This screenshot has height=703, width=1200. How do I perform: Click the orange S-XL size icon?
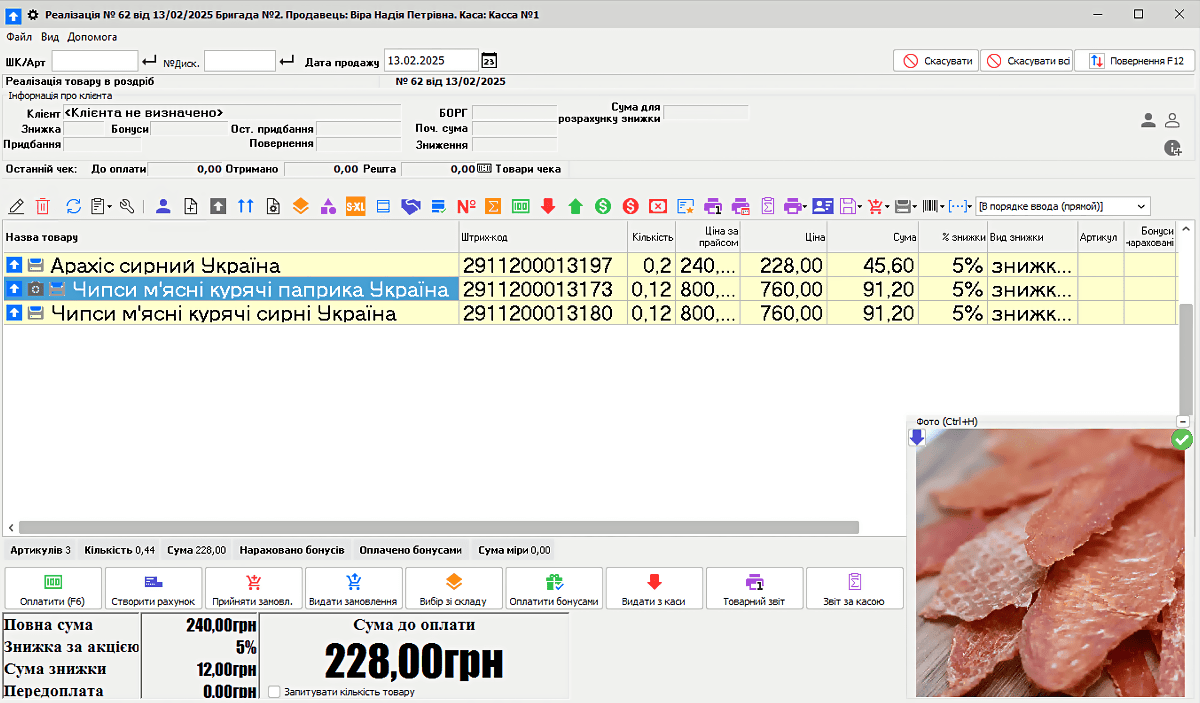tap(355, 206)
